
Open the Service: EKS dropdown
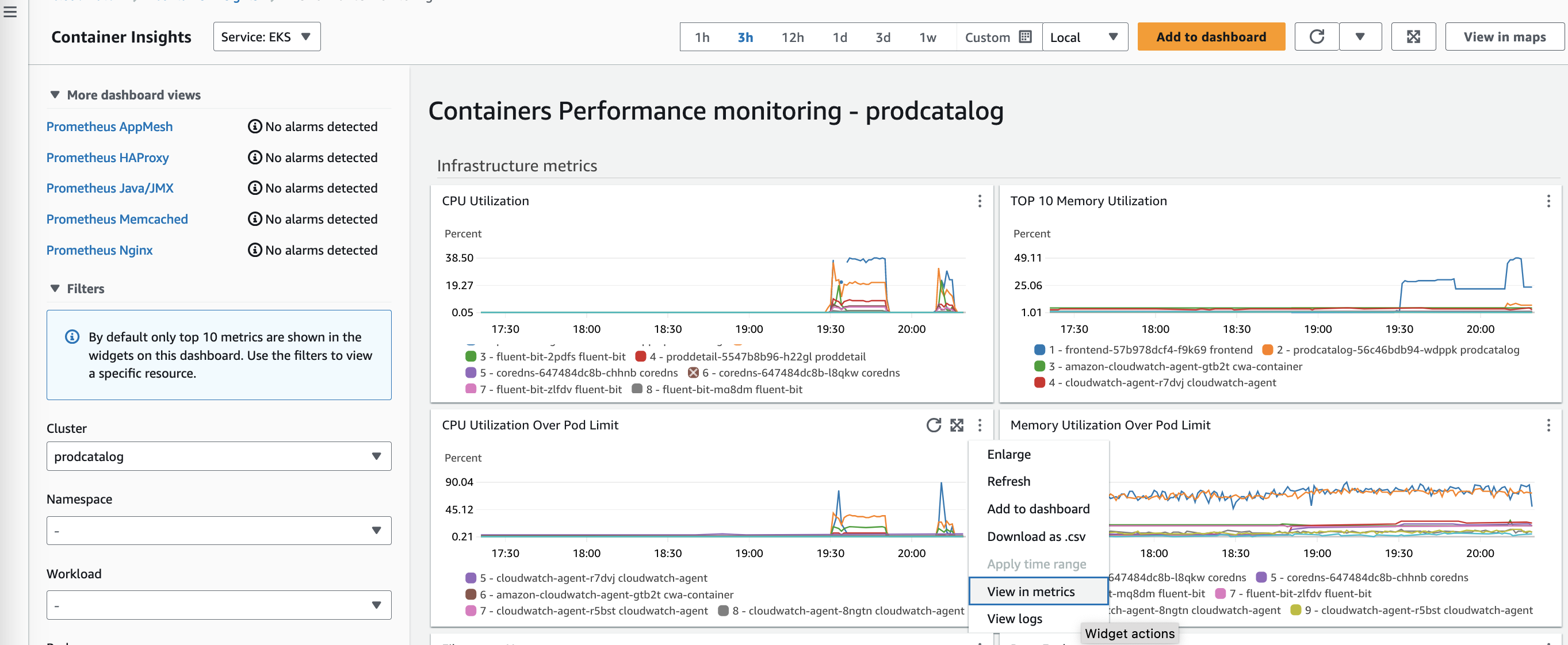click(266, 37)
